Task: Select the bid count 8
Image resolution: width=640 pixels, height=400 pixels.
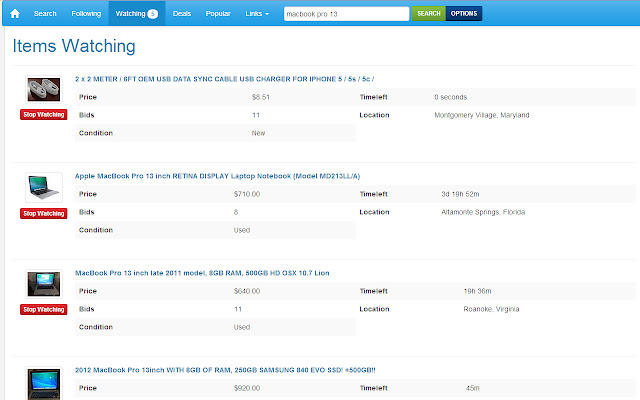Action: coord(236,212)
